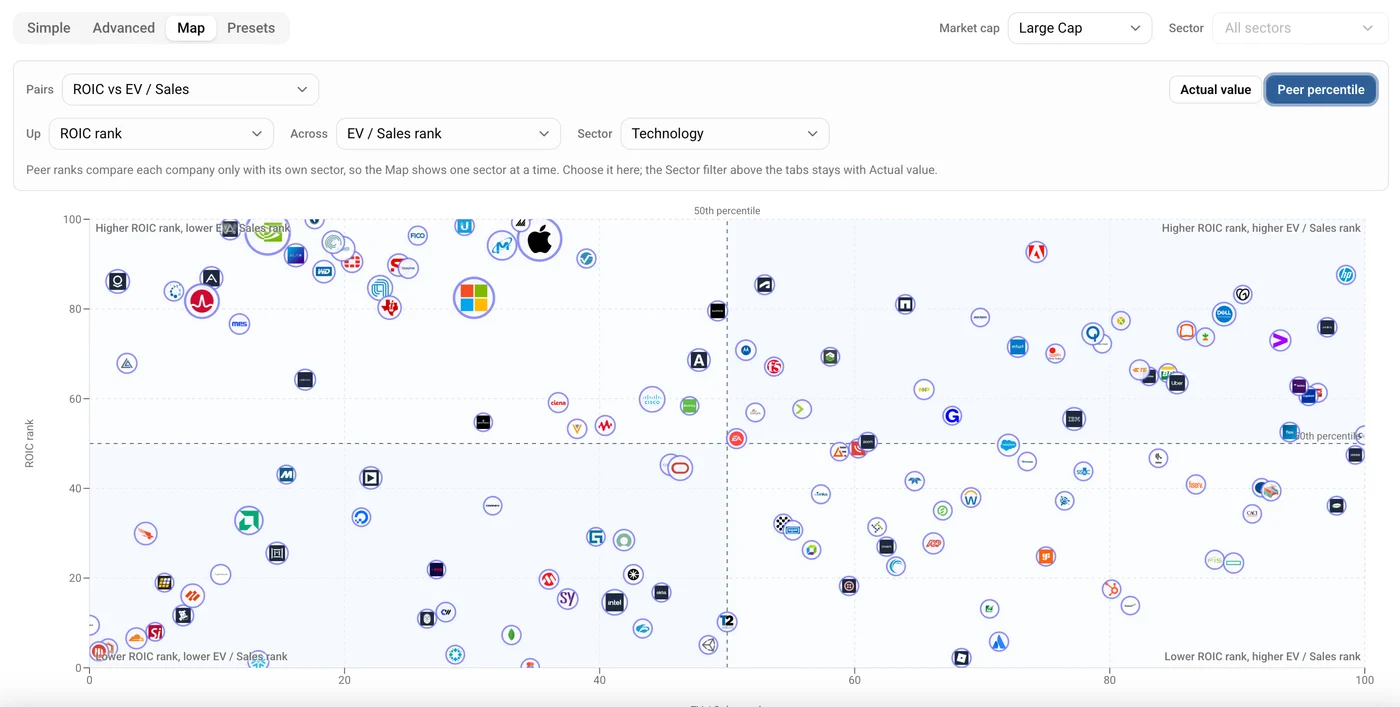Screen dimensions: 1400x707
Task: Select the AMD logo bubble
Action: pos(249,520)
